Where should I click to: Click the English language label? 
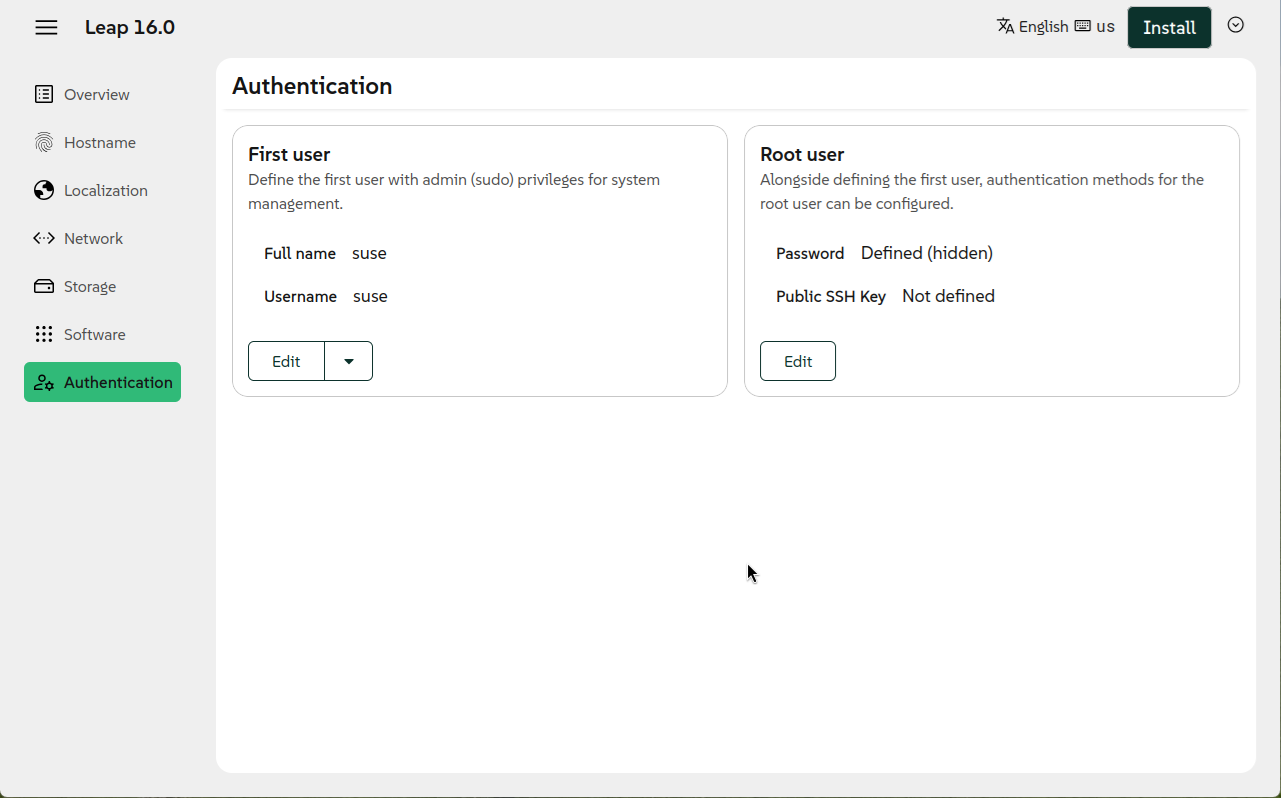point(1043,27)
